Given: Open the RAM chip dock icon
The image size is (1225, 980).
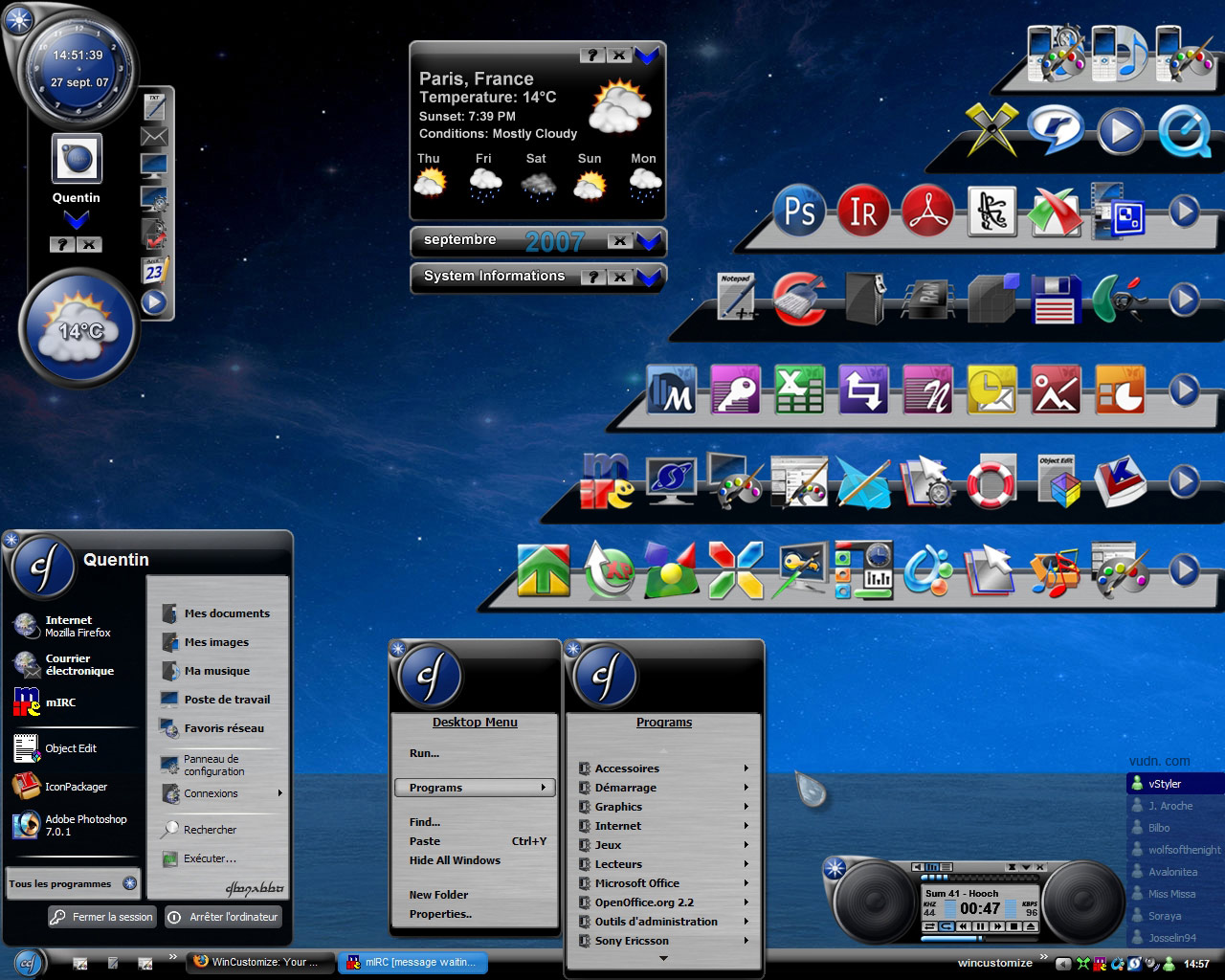Looking at the screenshot, I should click(x=927, y=300).
